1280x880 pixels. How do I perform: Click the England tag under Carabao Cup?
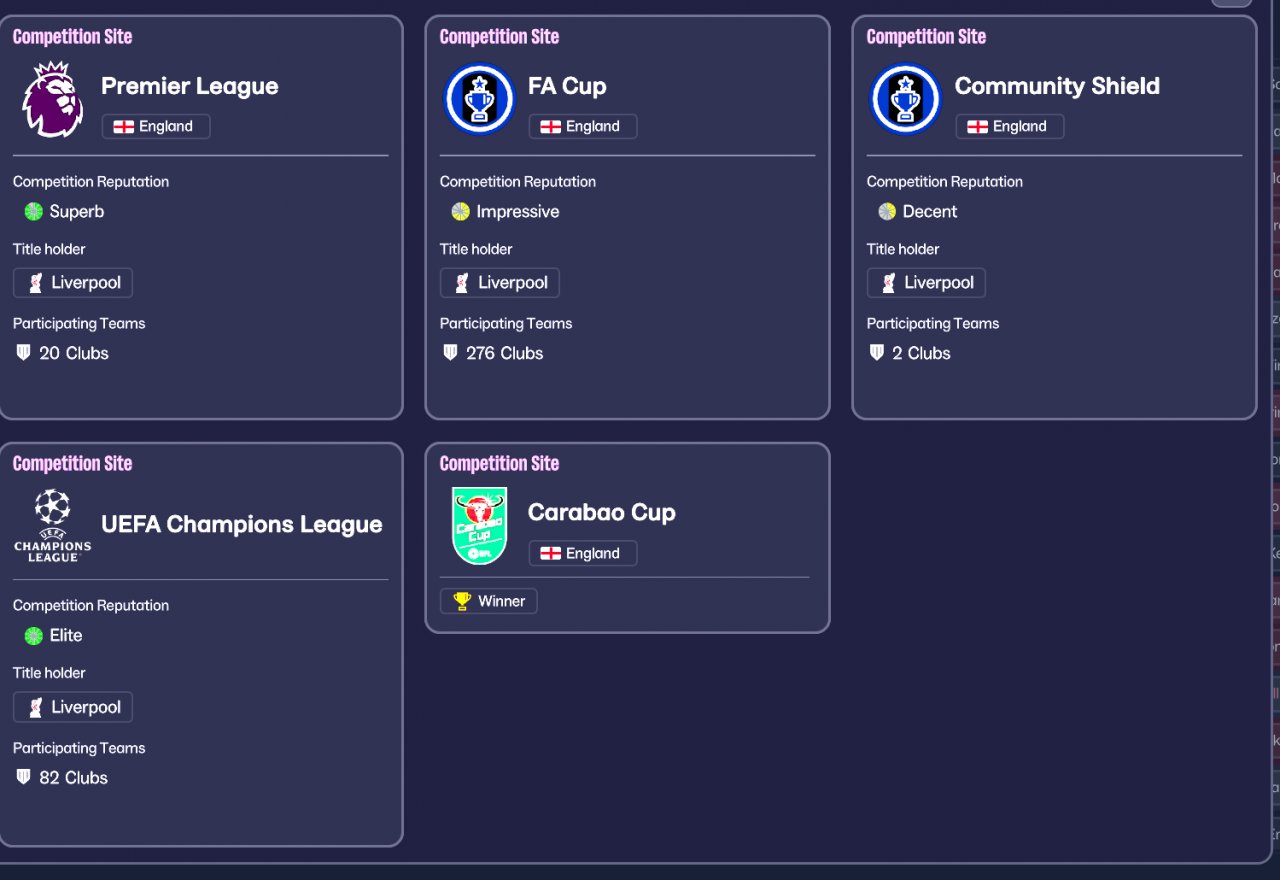[583, 553]
